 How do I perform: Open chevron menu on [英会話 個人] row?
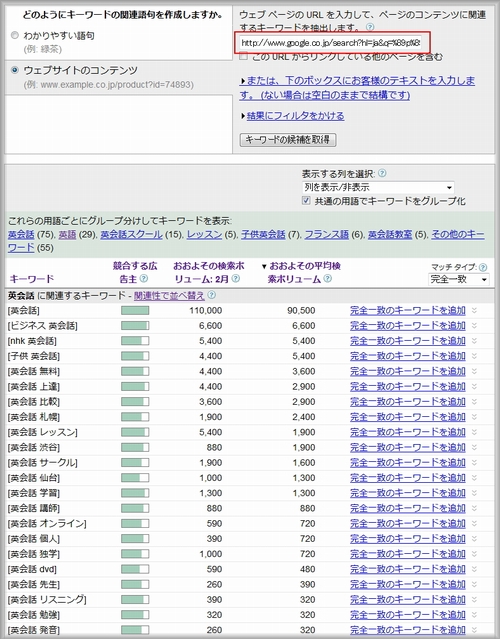[x=474, y=539]
